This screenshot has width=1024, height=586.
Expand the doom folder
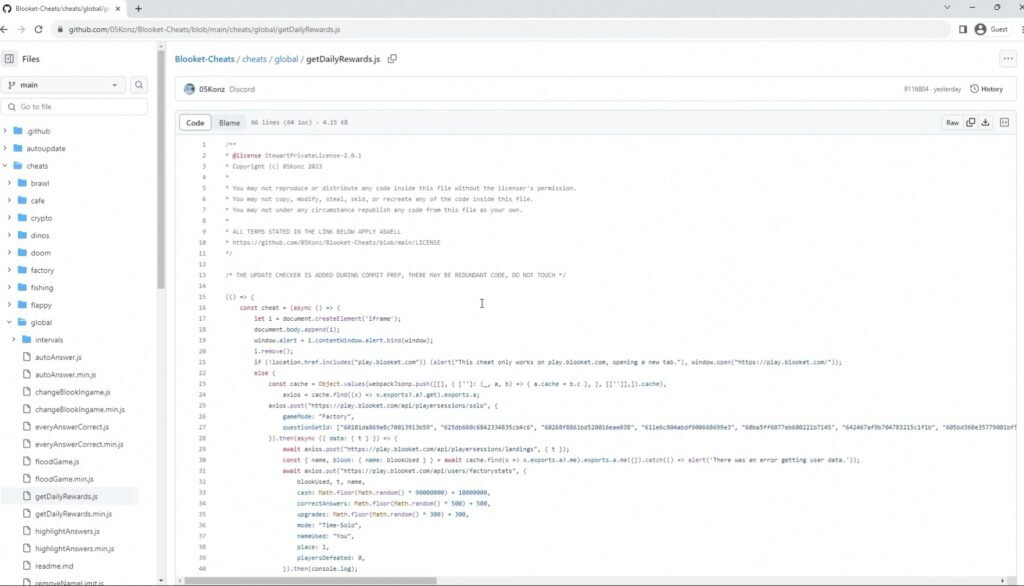tap(9, 253)
